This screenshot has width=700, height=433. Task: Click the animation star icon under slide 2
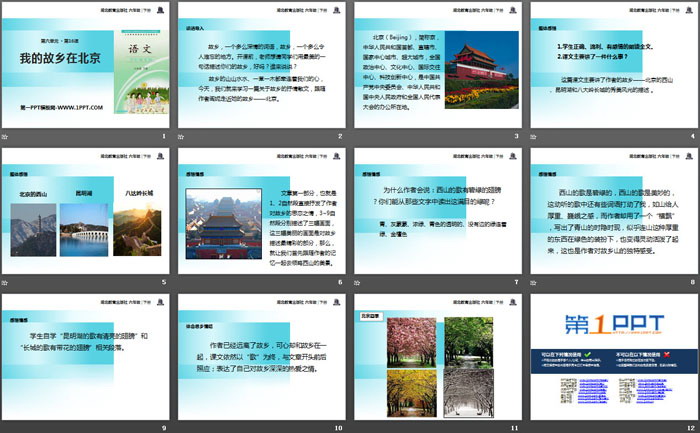coord(181,136)
